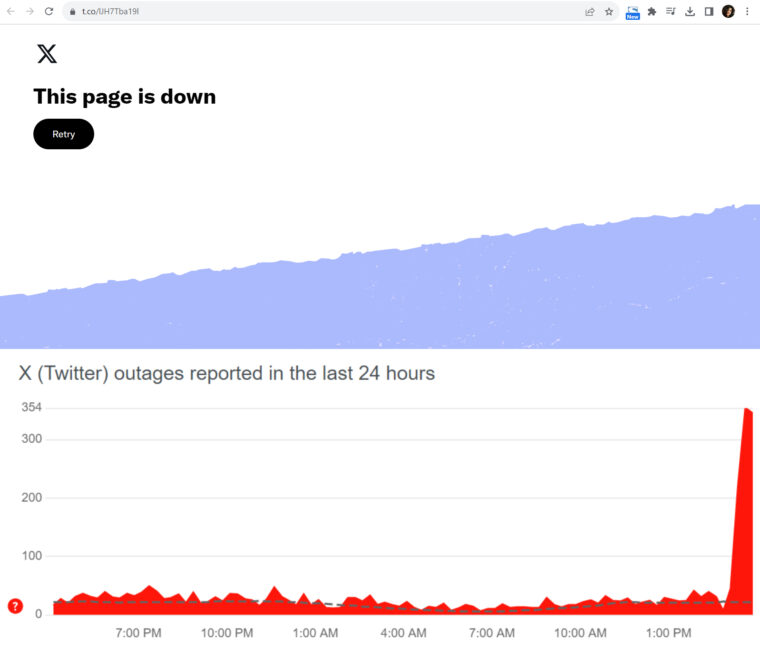The image size is (760, 646).
Task: Open the extension marked New
Action: tap(633, 13)
